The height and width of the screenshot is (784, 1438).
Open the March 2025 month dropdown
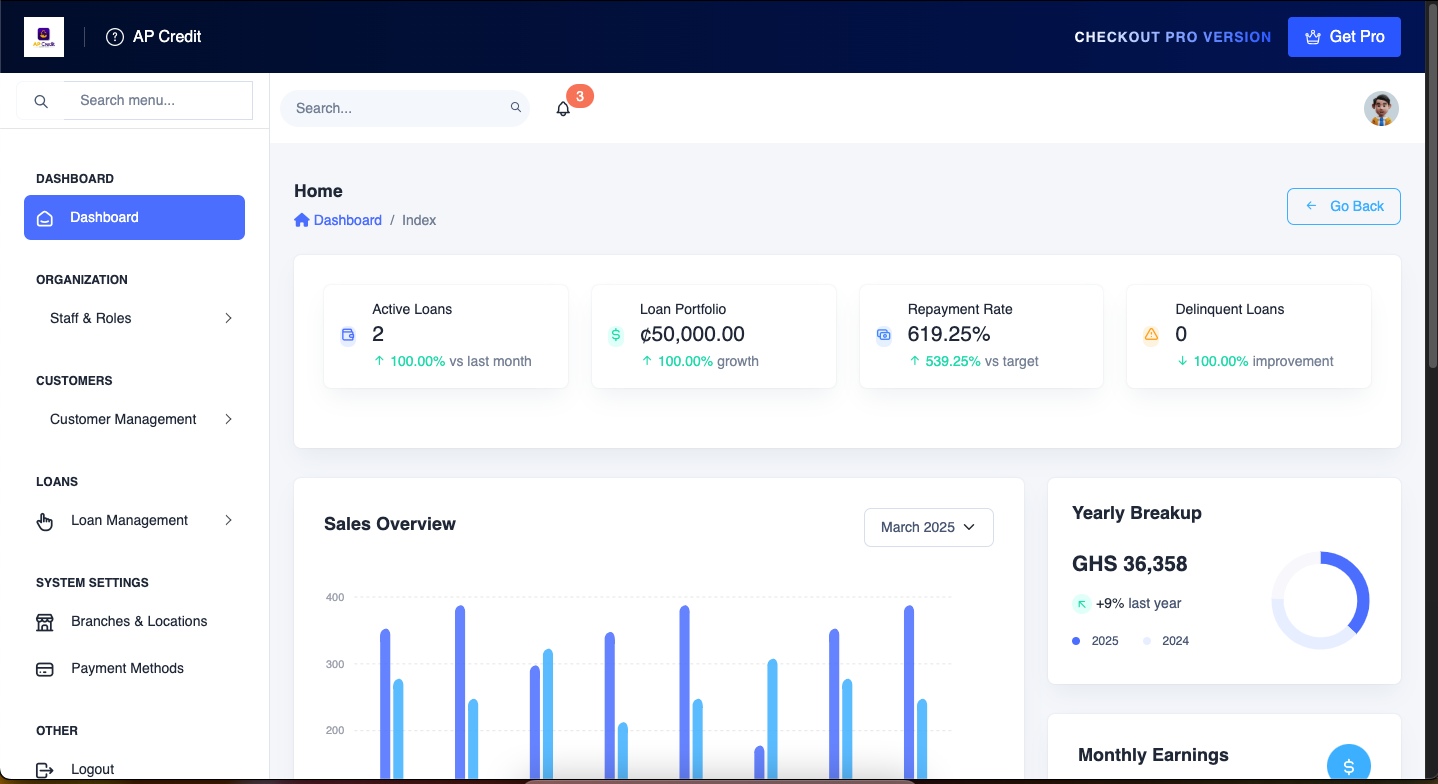click(x=929, y=527)
